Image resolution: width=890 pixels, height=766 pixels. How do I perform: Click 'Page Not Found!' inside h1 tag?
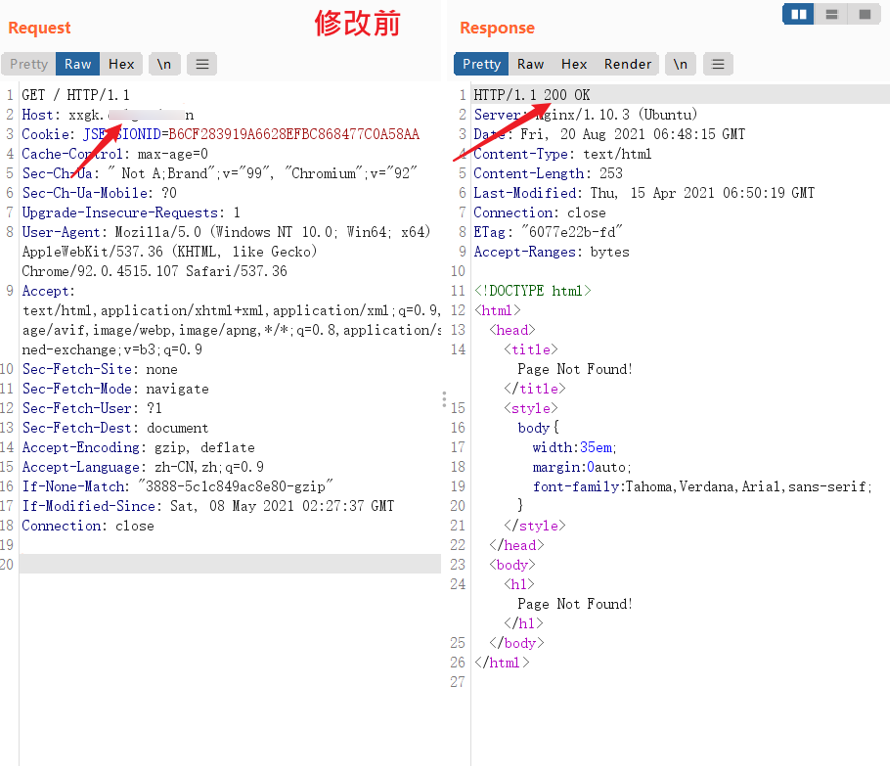click(x=574, y=604)
